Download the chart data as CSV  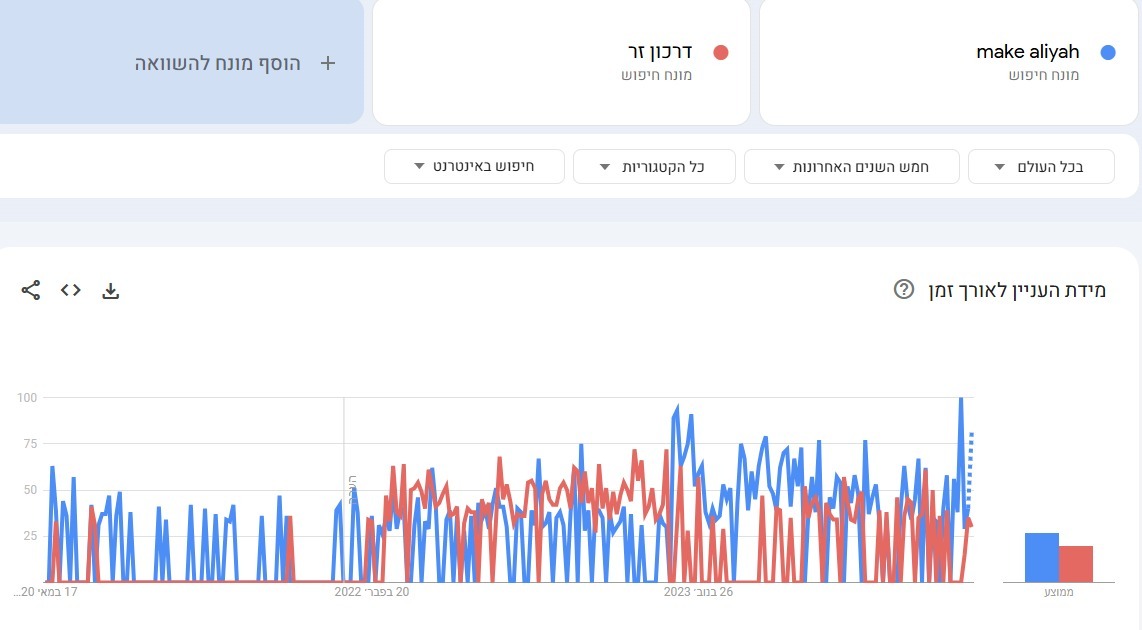110,291
